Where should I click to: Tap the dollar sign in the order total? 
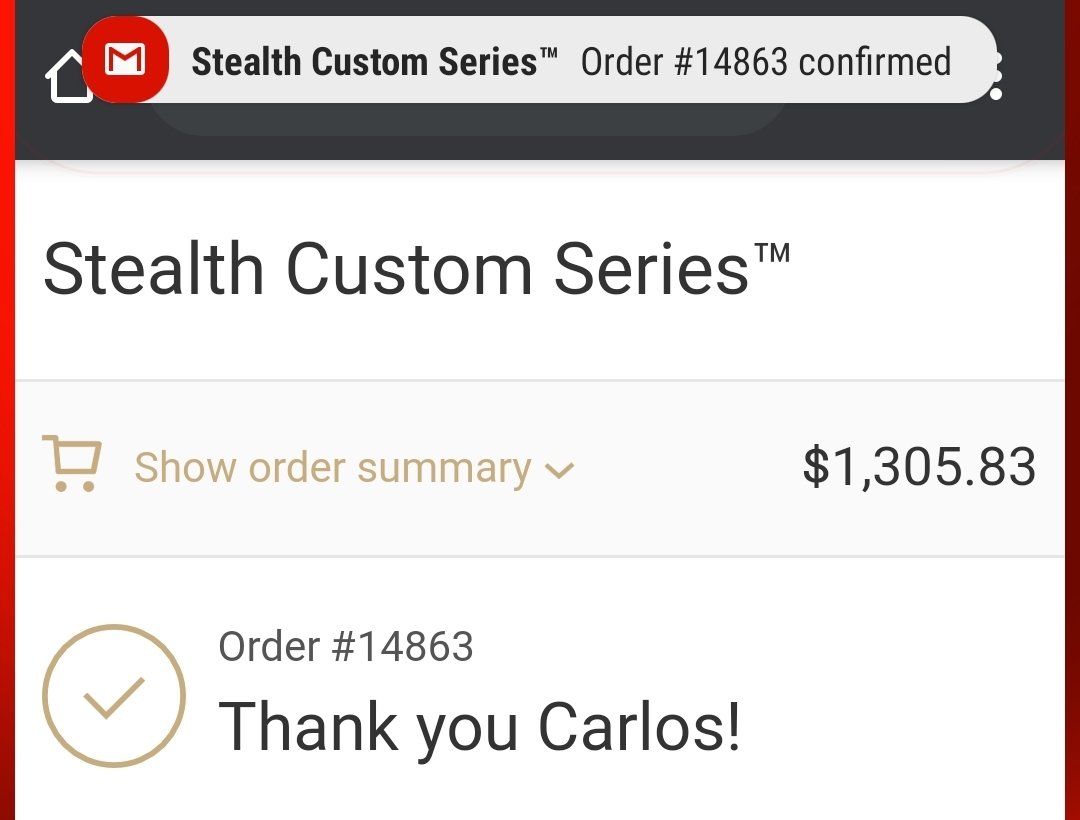816,467
